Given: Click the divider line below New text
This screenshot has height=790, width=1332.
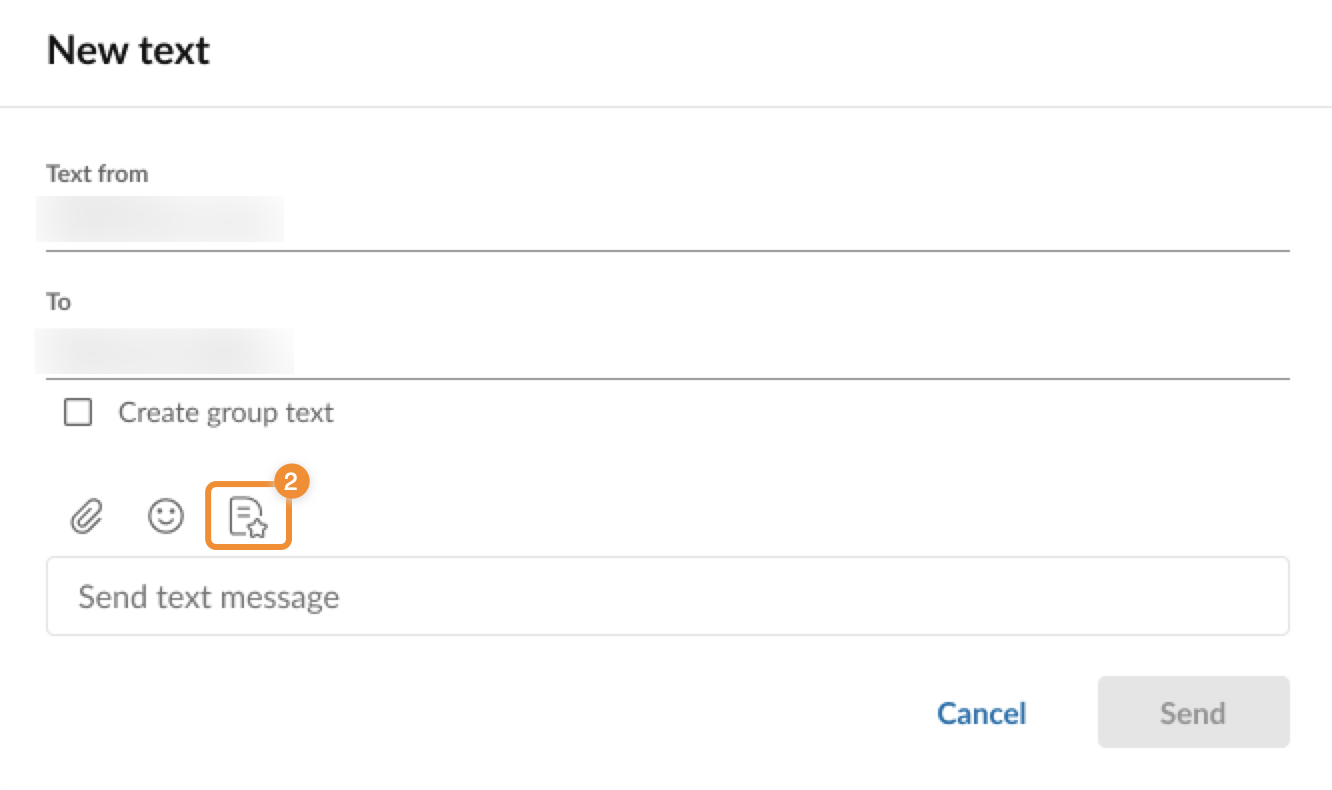Looking at the screenshot, I should (x=666, y=106).
